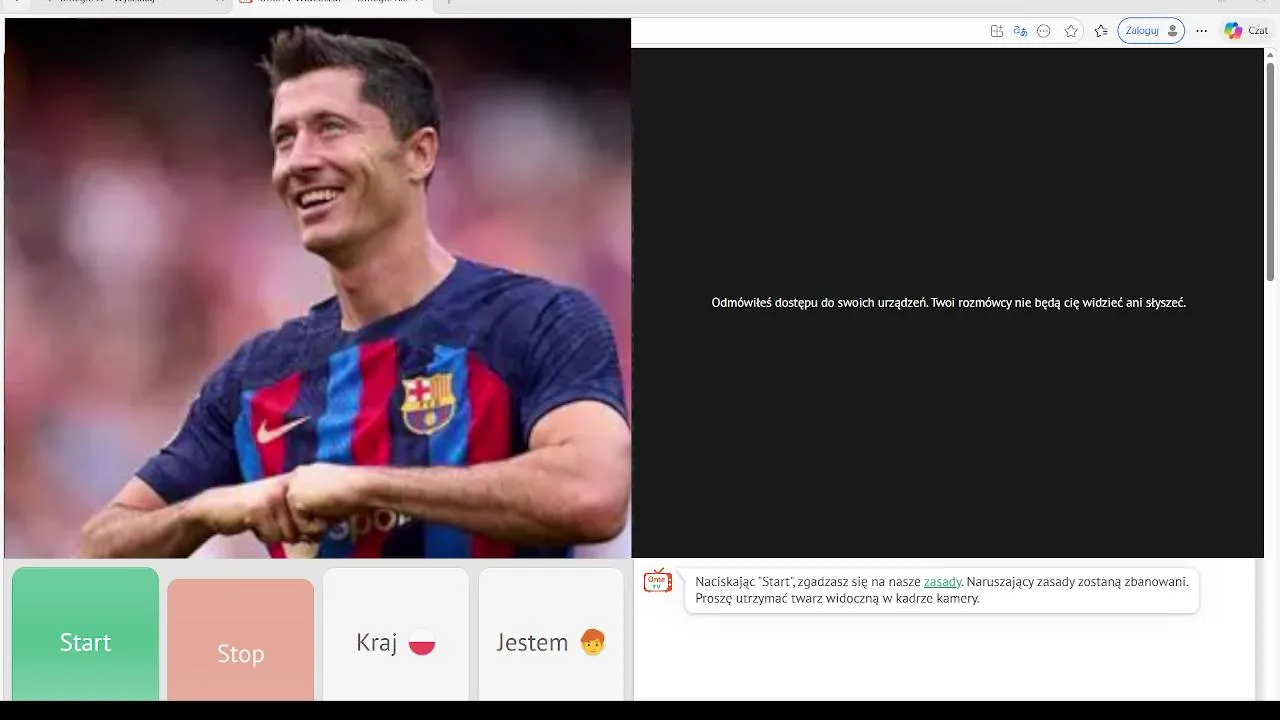Click the boy face emoji icon
The width and height of the screenshot is (1280, 720).
tap(593, 642)
